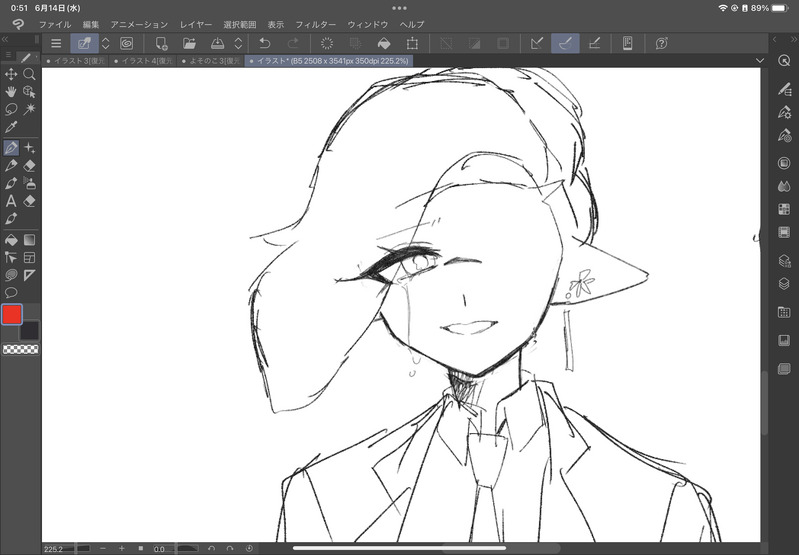
Task: Choose the dark sub color swatch
Action: coord(29,331)
